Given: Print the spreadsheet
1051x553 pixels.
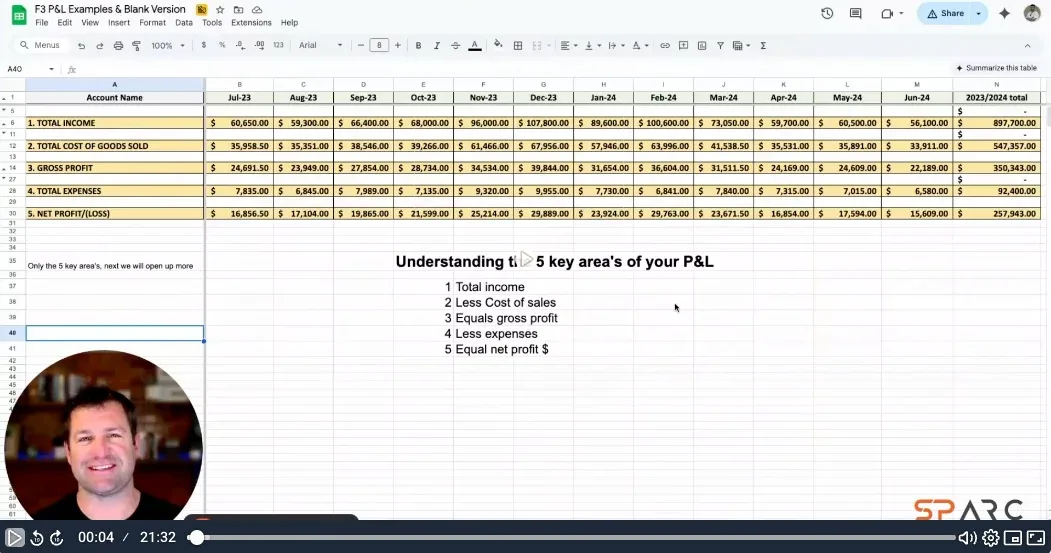Looking at the screenshot, I should (x=118, y=46).
